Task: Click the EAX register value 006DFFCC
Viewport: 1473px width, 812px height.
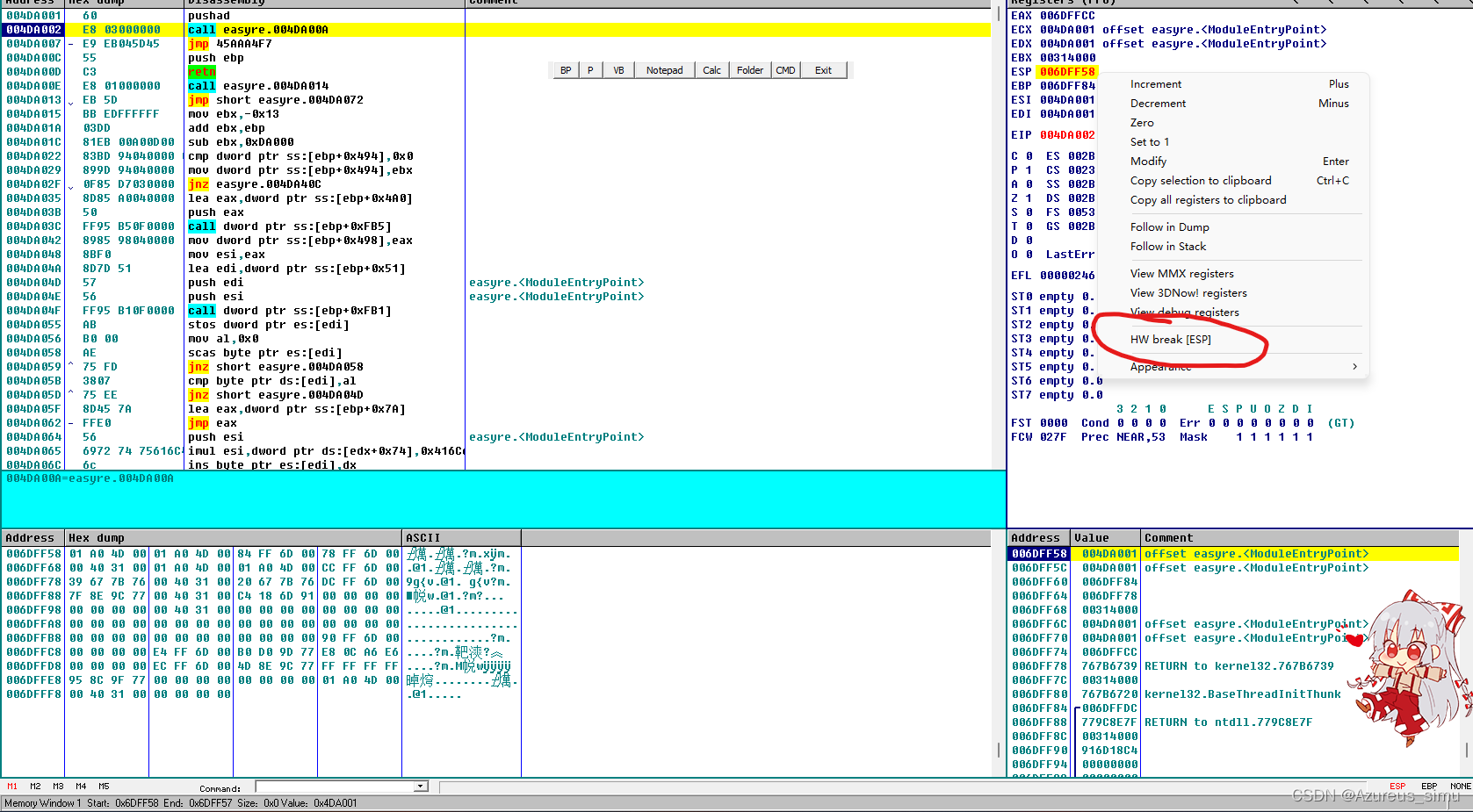Action: (1067, 16)
